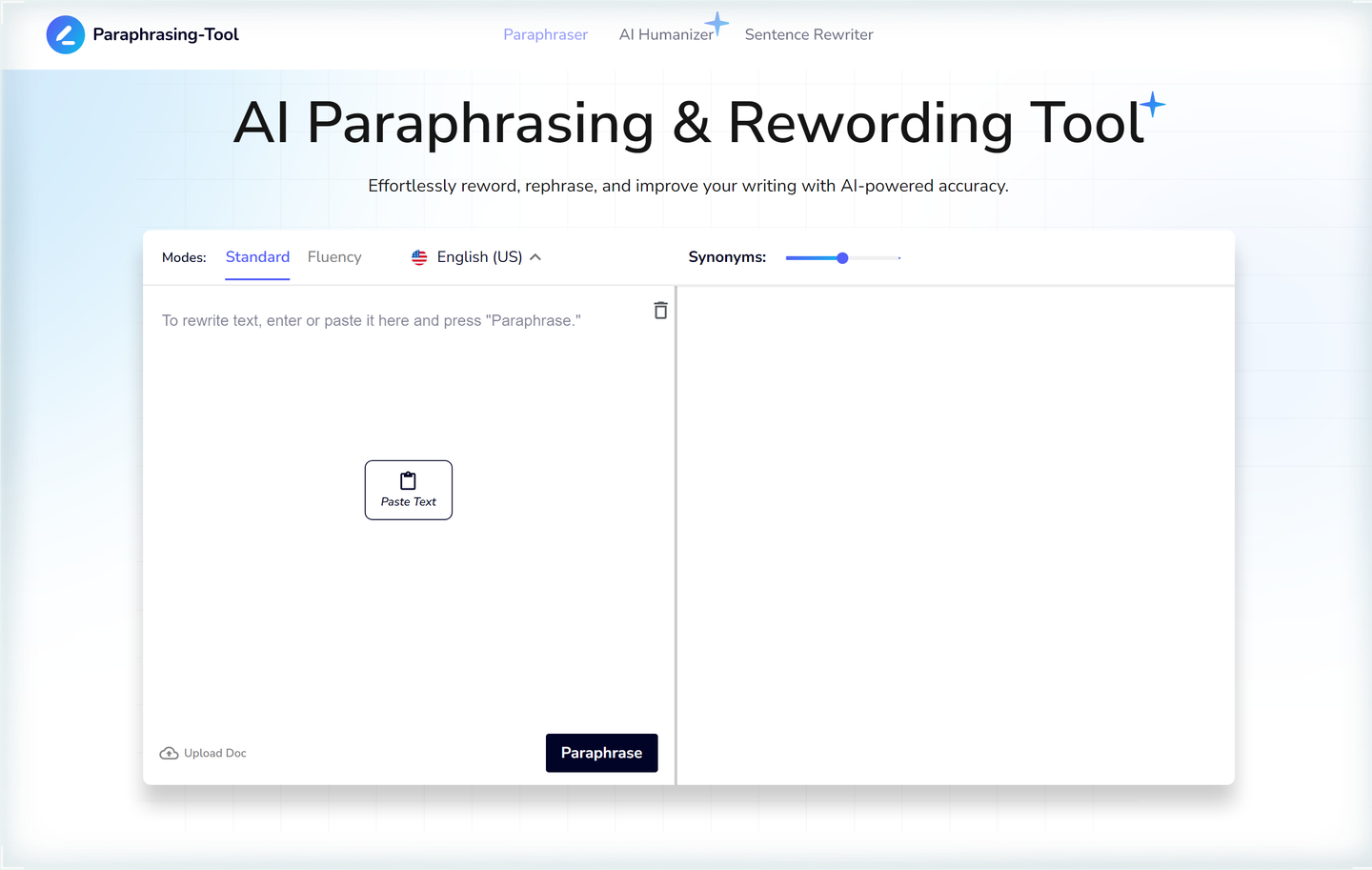The height and width of the screenshot is (870, 1372).
Task: Click the Paste Text button
Action: click(x=409, y=490)
